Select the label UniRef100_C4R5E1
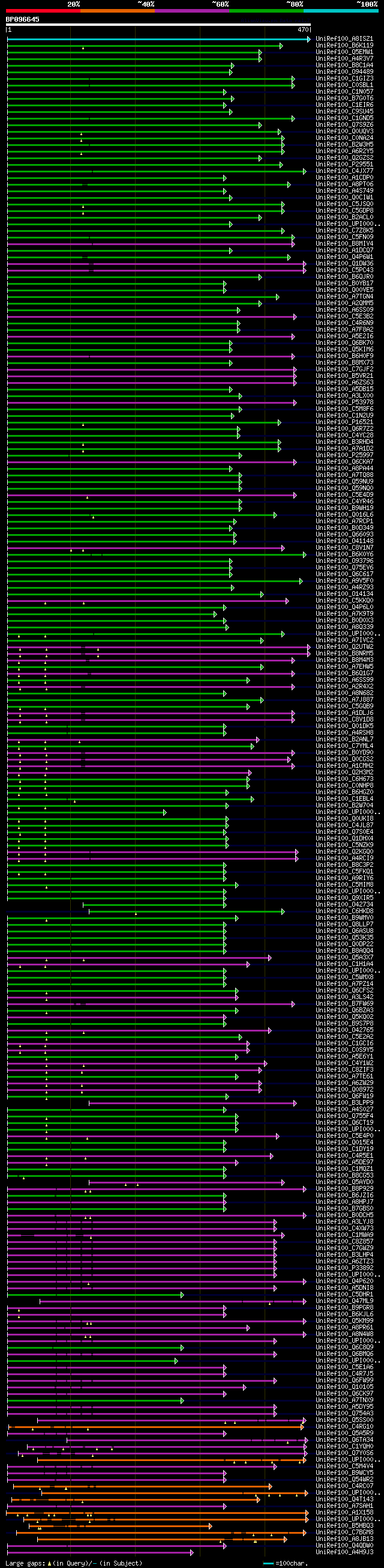This screenshot has height=1568, width=384. tap(344, 1156)
